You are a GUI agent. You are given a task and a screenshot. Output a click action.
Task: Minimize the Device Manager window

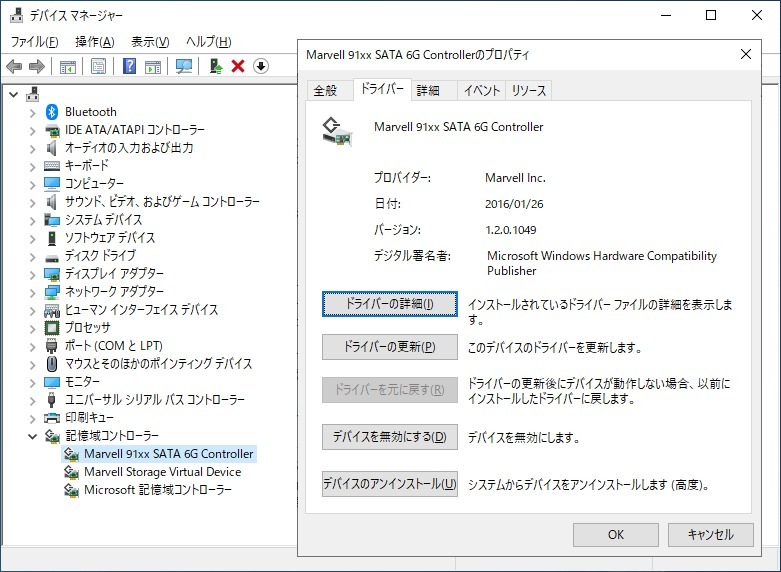666,15
